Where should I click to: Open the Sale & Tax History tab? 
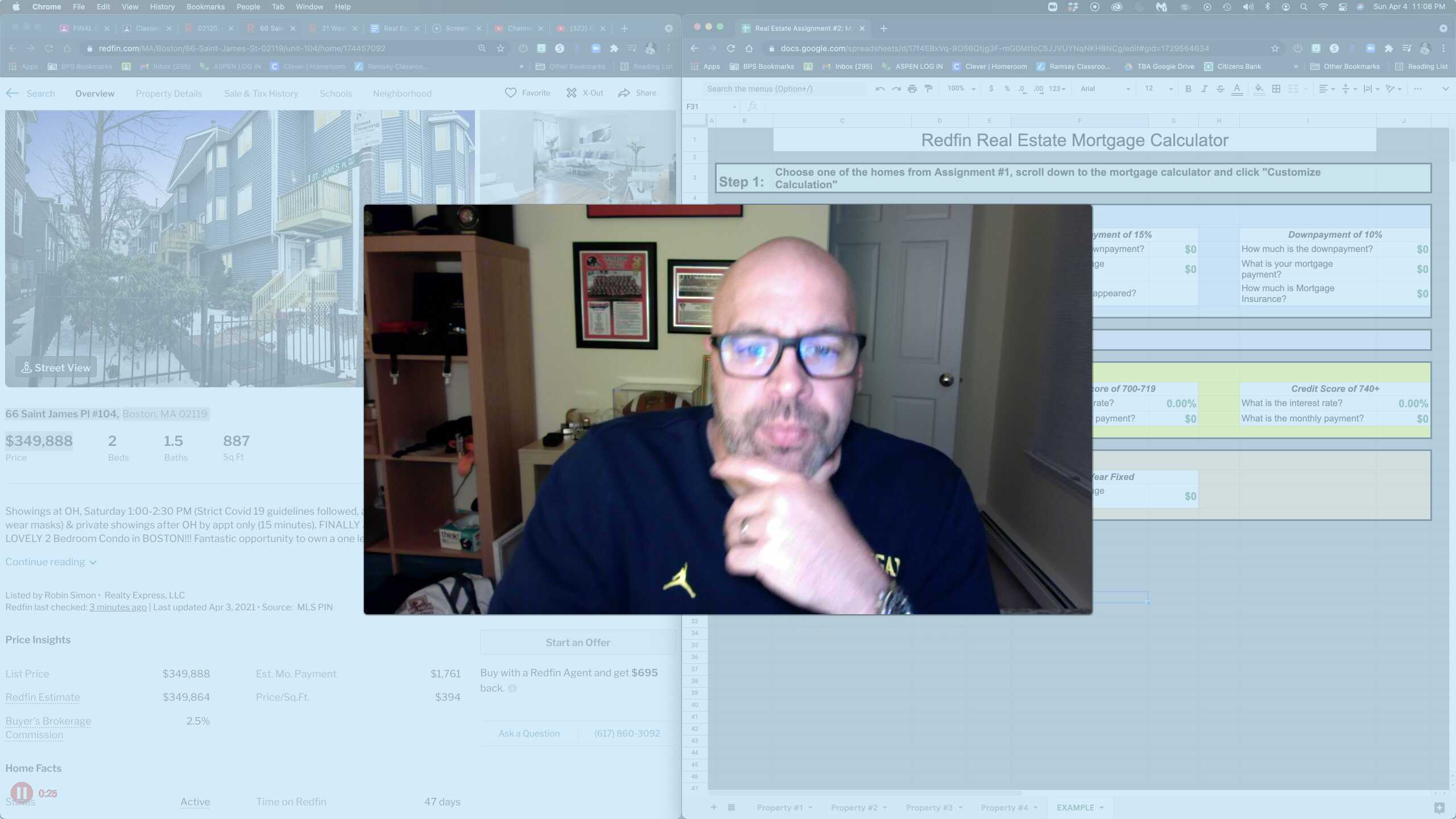pyautogui.click(x=260, y=93)
